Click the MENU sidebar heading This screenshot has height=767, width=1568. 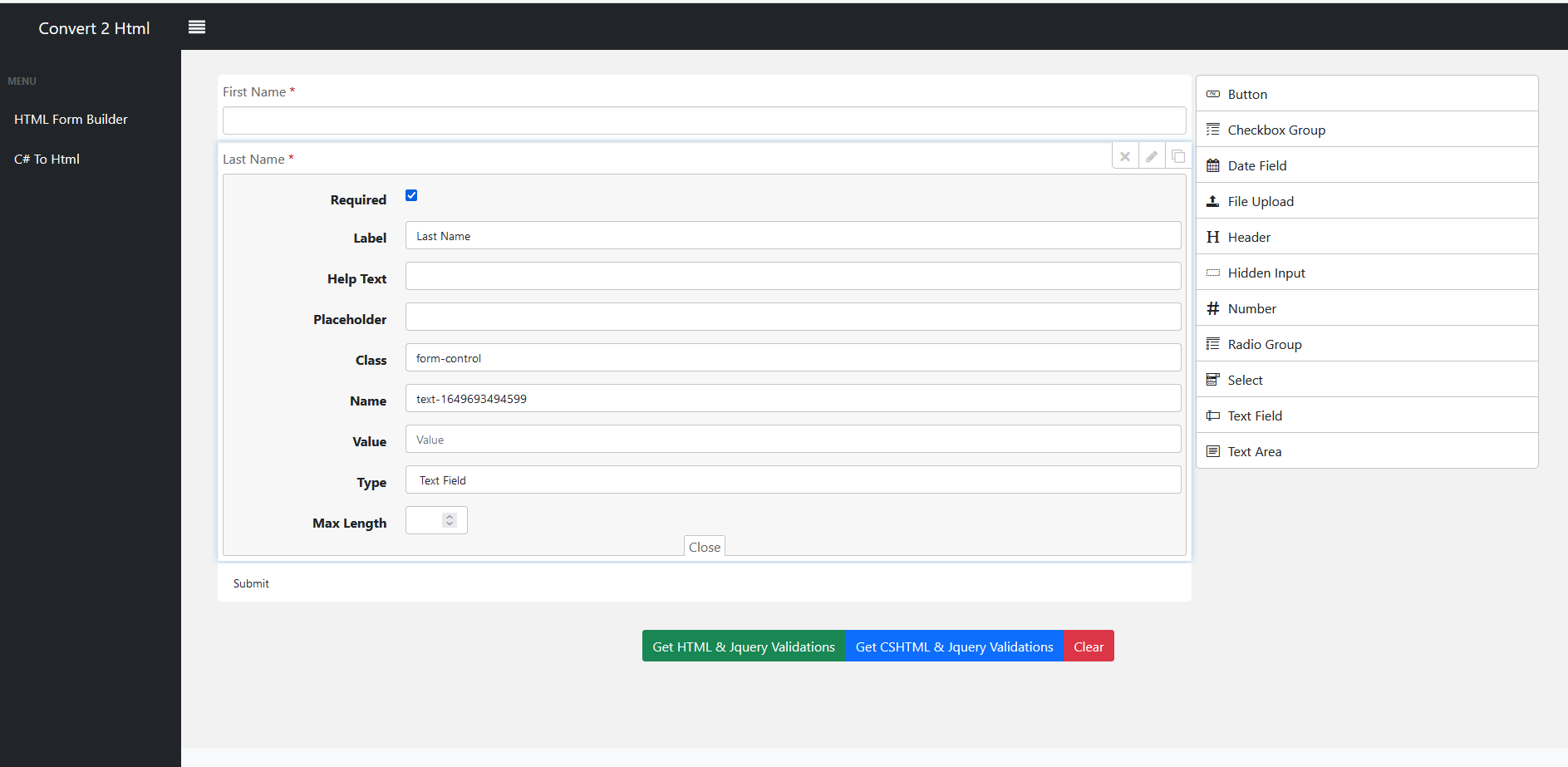[x=22, y=81]
